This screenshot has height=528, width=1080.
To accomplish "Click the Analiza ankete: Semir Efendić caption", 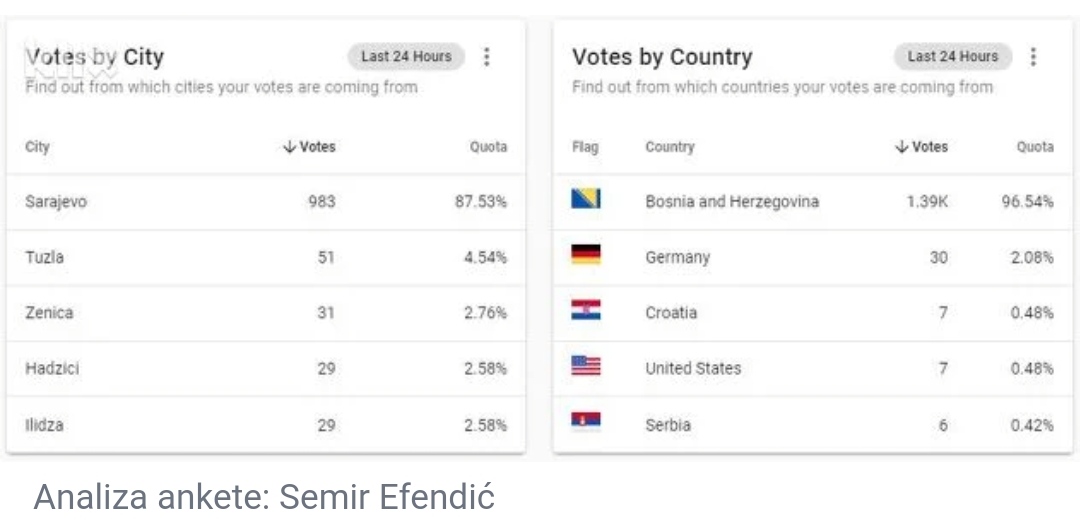I will pyautogui.click(x=264, y=496).
